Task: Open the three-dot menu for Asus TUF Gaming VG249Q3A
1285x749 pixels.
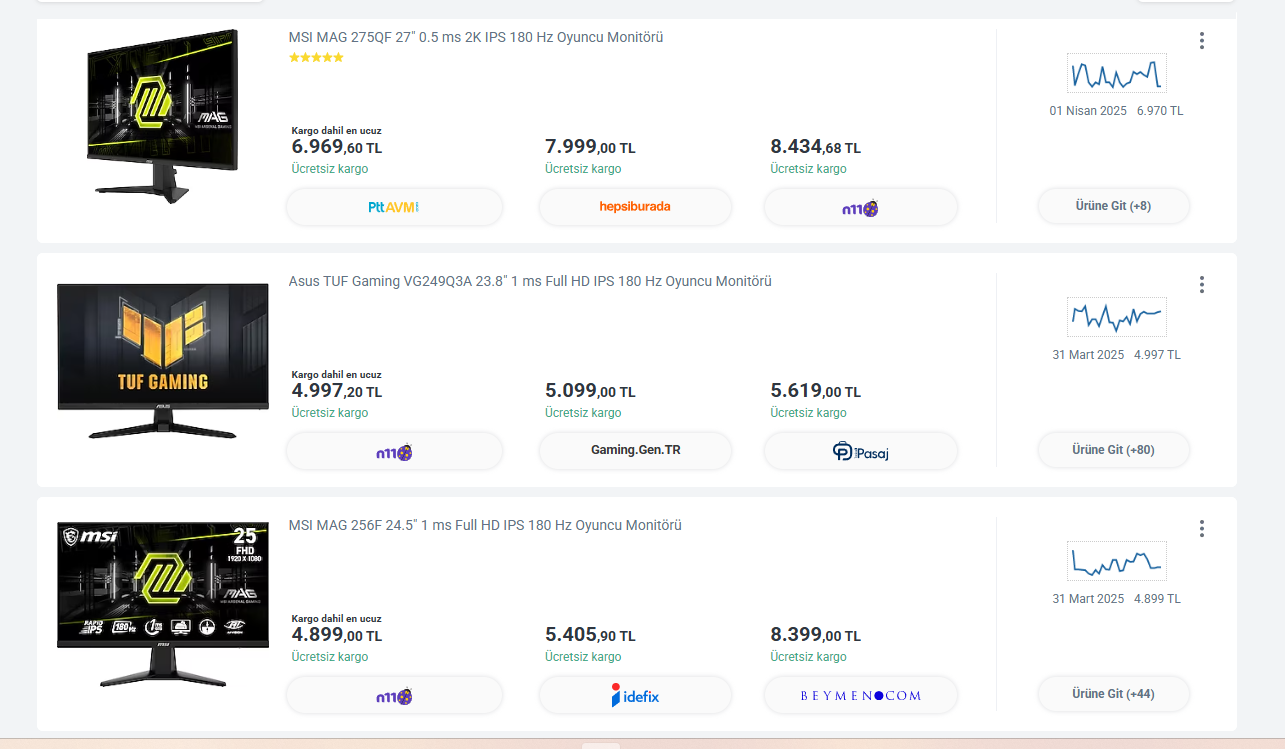Action: click(1201, 285)
